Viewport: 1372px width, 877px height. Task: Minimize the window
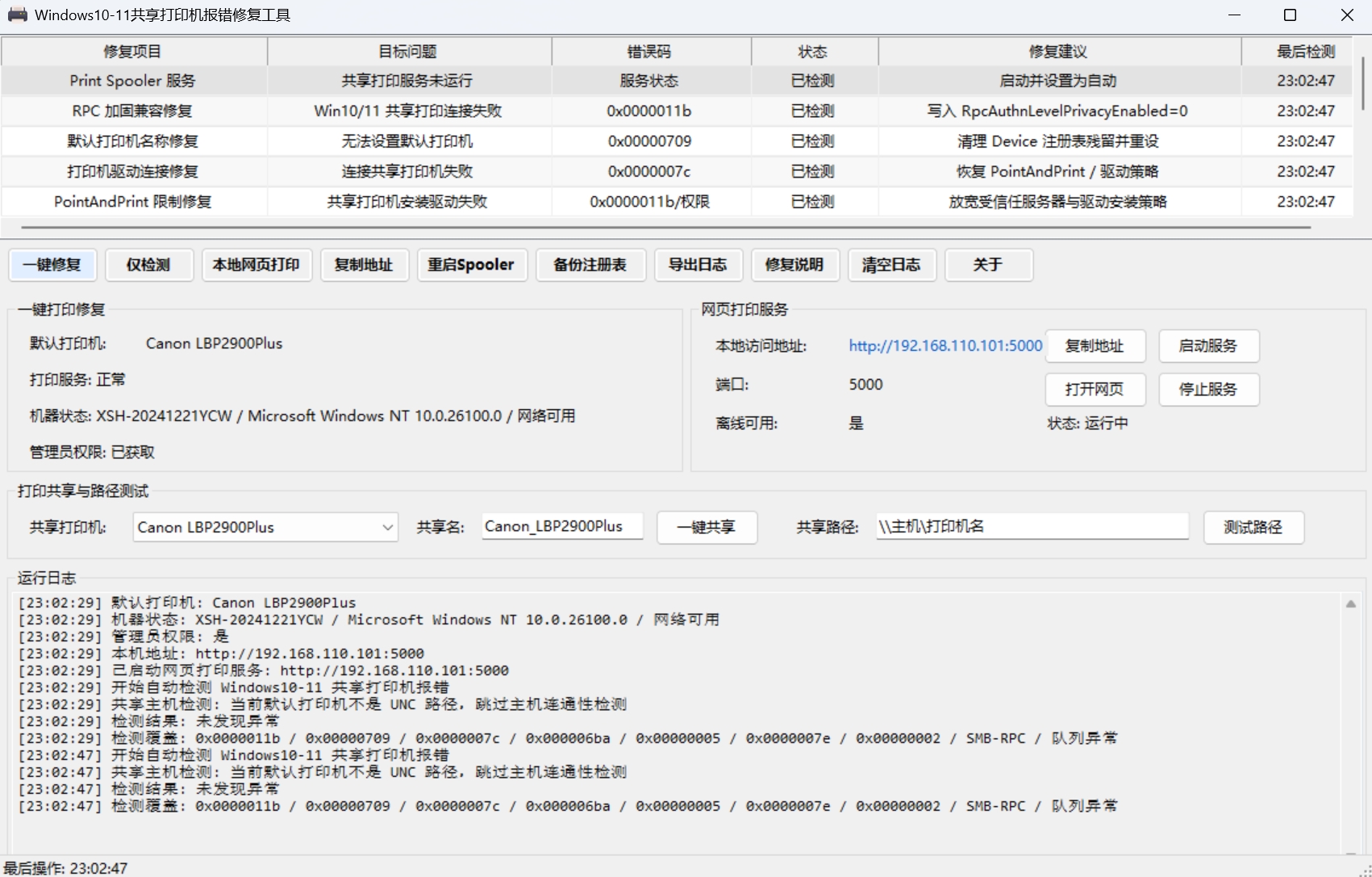tap(1234, 15)
